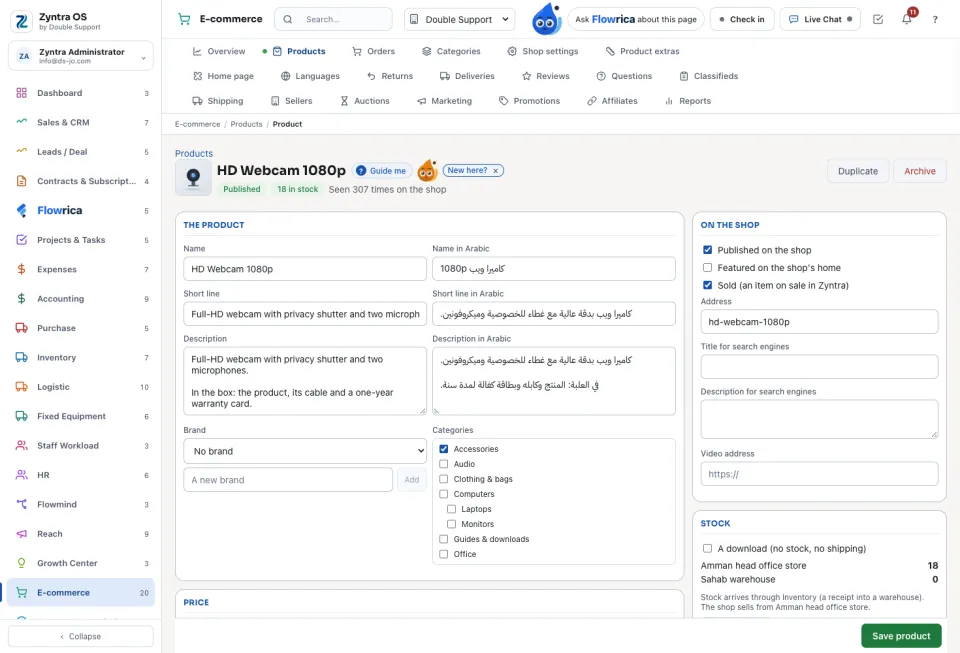
Task: Open Sales & CRM sidebar icon
Action: pyautogui.click(x=21, y=122)
